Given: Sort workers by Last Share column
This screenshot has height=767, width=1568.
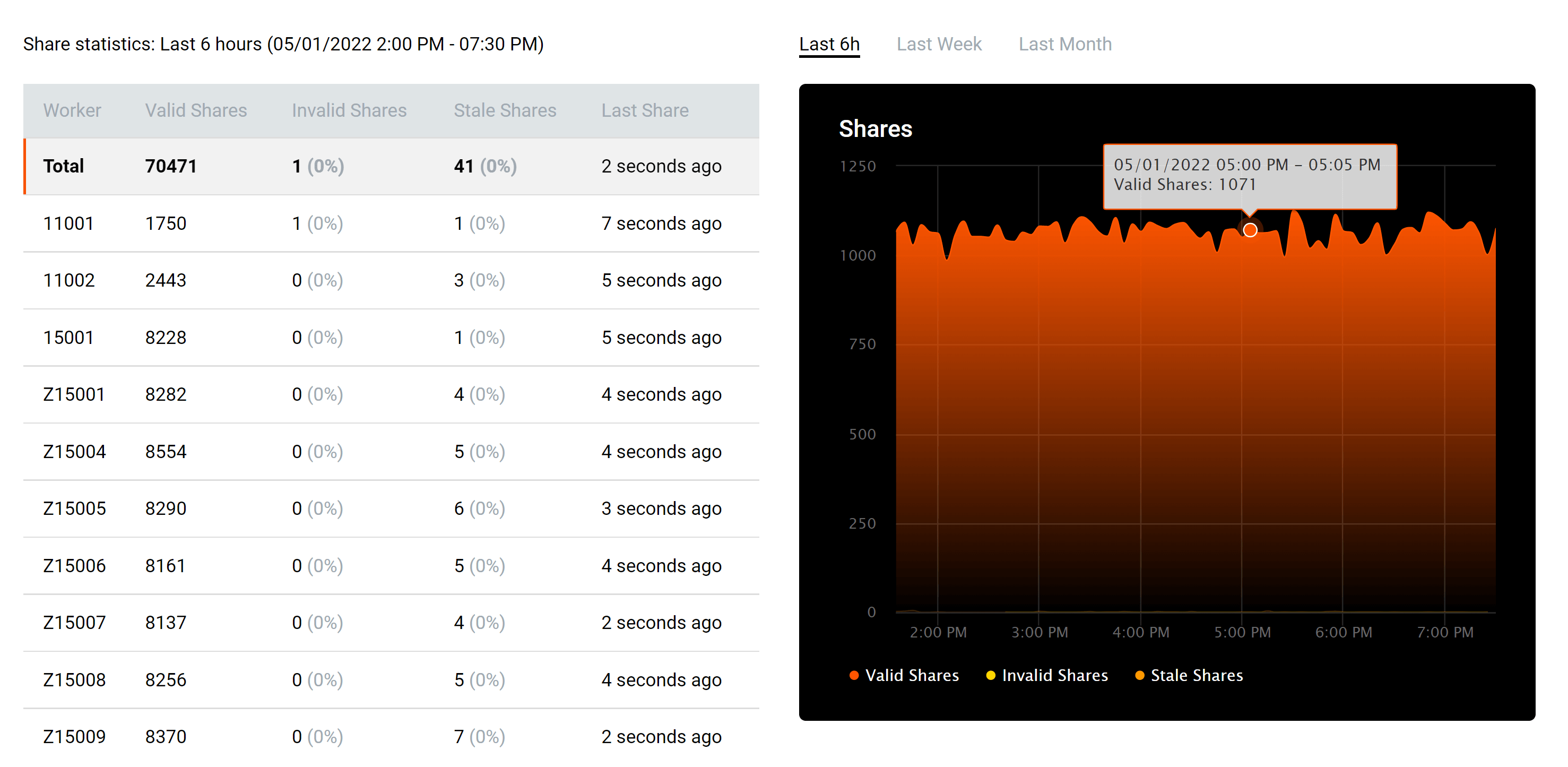Looking at the screenshot, I should [x=645, y=110].
